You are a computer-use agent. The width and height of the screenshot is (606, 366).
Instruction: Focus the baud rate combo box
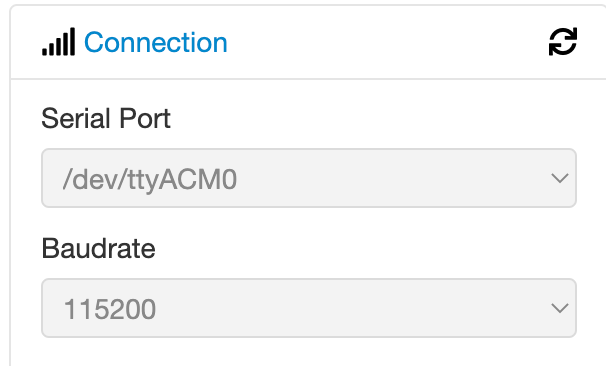point(309,308)
